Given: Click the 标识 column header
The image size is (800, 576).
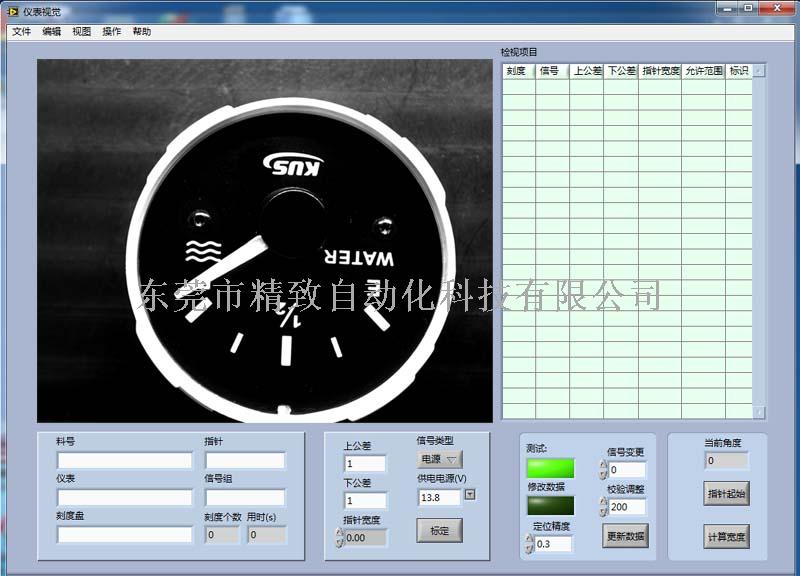Looking at the screenshot, I should pos(739,71).
